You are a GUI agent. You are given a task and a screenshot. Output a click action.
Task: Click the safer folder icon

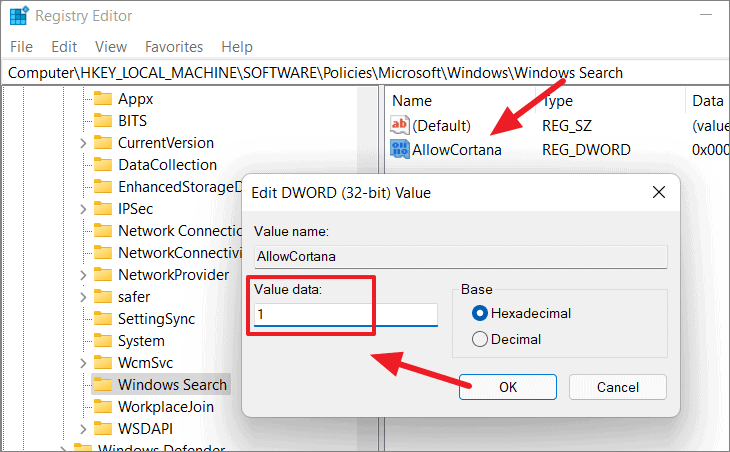[x=103, y=297]
